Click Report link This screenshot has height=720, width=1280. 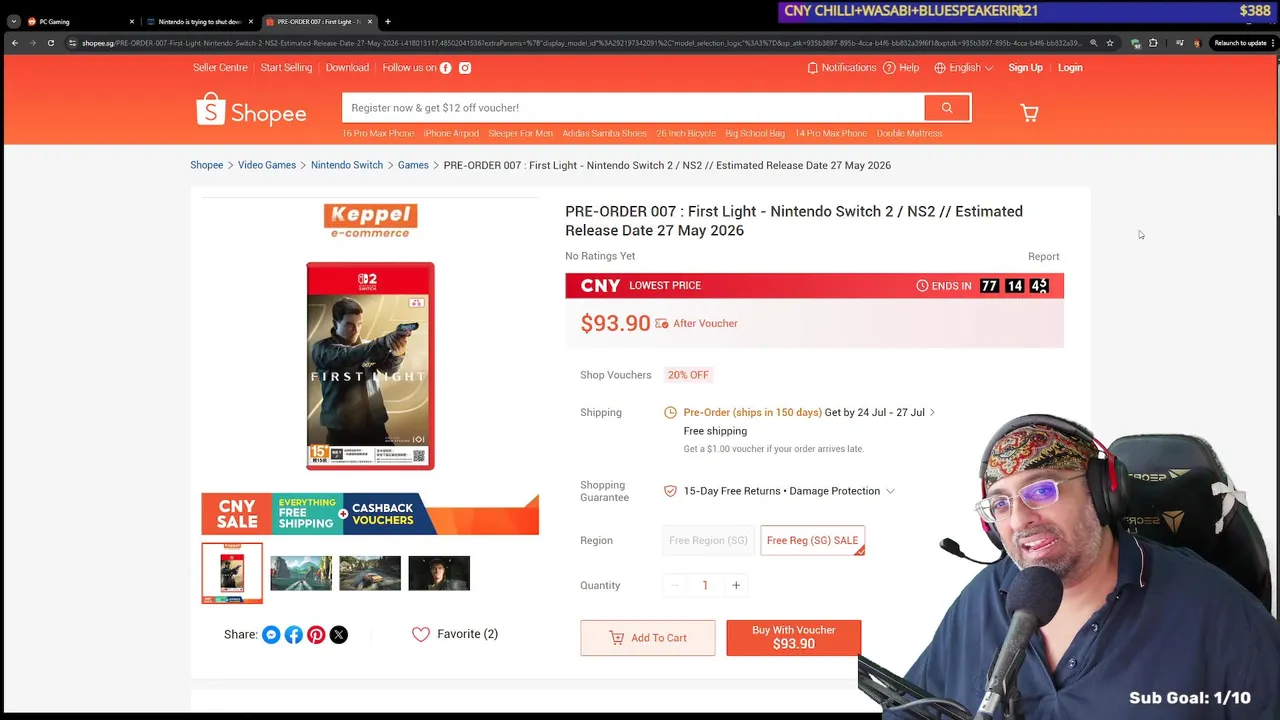pyautogui.click(x=1043, y=257)
